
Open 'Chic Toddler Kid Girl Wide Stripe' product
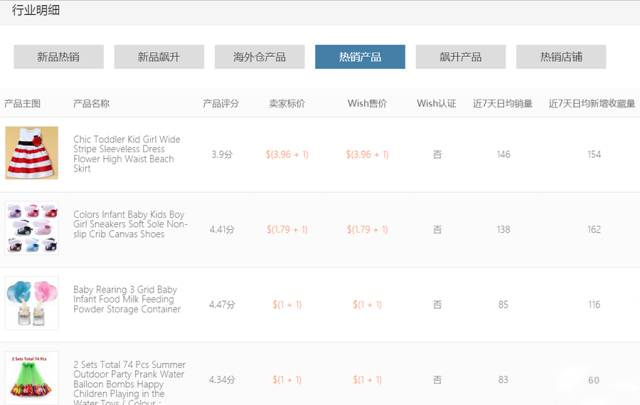point(127,154)
